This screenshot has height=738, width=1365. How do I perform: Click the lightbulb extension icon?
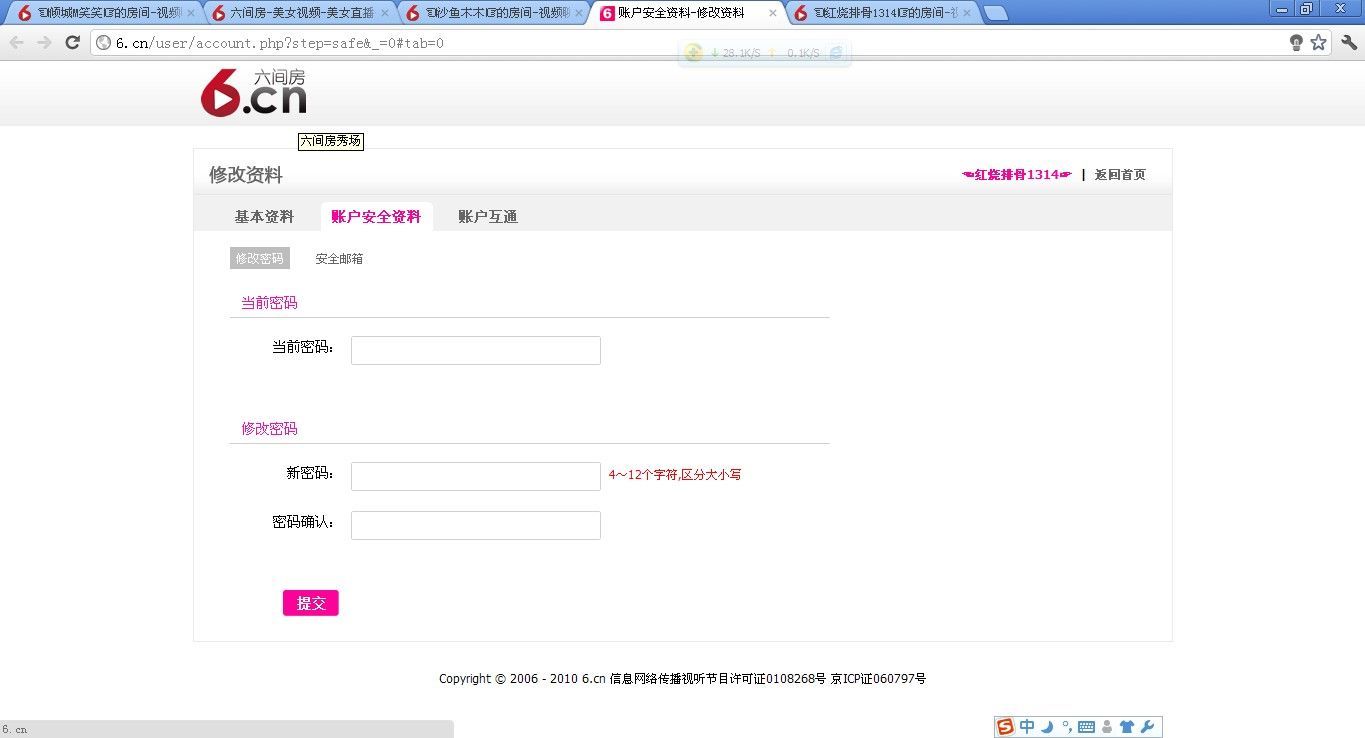pos(1296,42)
